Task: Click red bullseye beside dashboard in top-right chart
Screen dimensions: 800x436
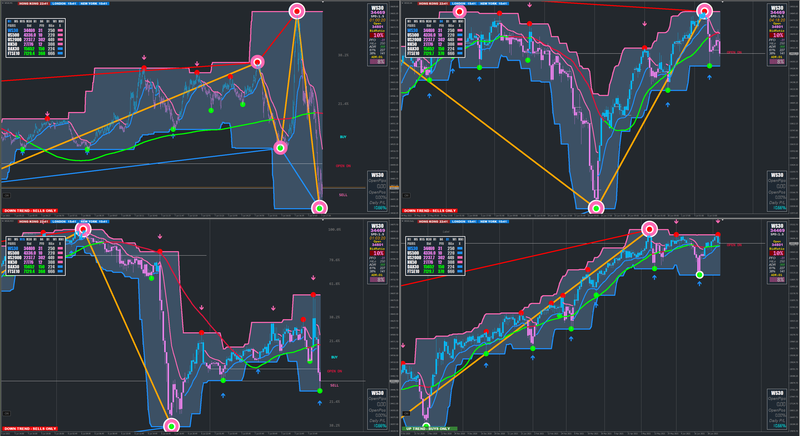Action: 459,11
